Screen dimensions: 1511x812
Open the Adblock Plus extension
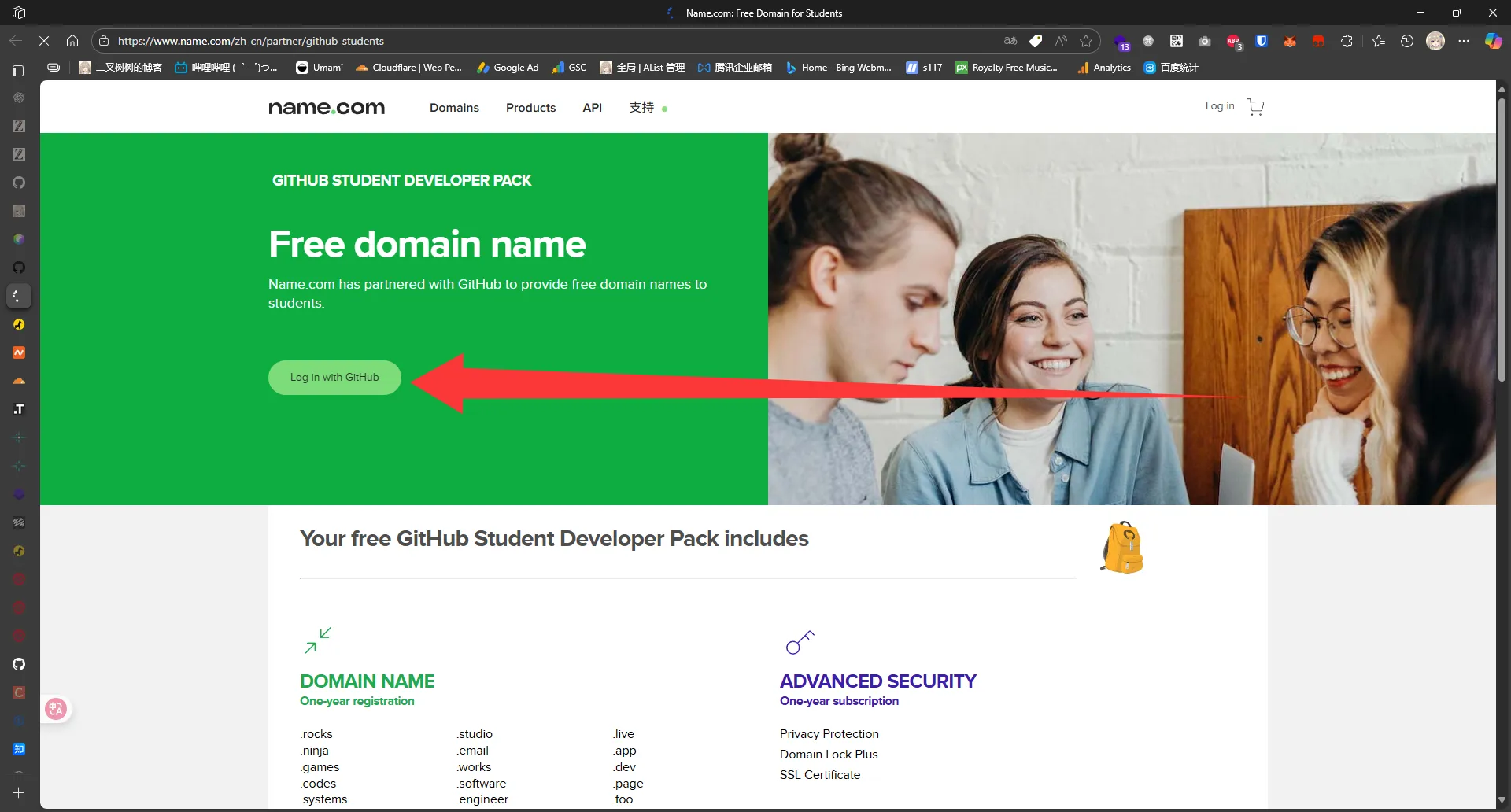(1233, 41)
